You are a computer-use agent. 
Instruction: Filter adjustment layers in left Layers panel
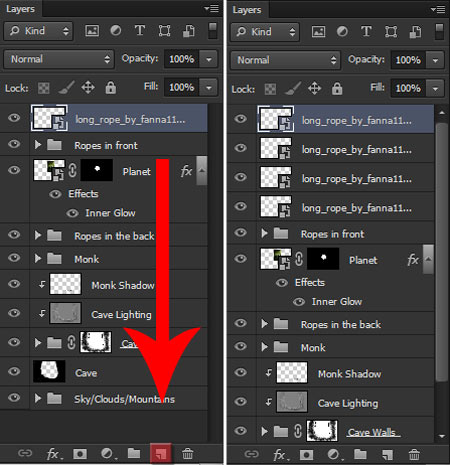pos(116,31)
